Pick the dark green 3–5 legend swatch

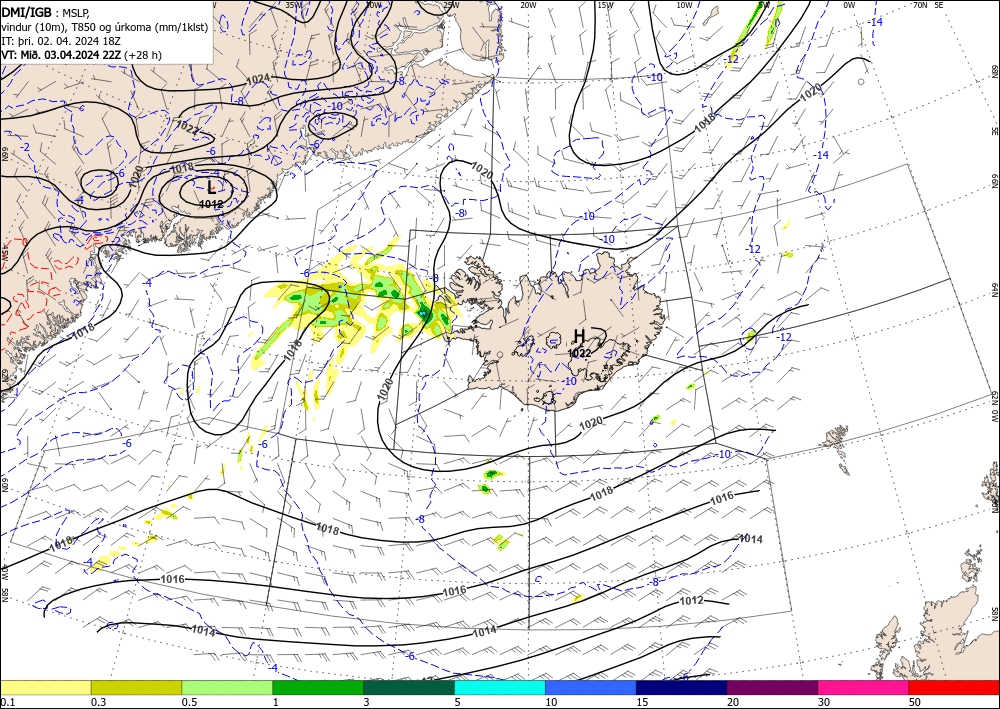coord(409,687)
